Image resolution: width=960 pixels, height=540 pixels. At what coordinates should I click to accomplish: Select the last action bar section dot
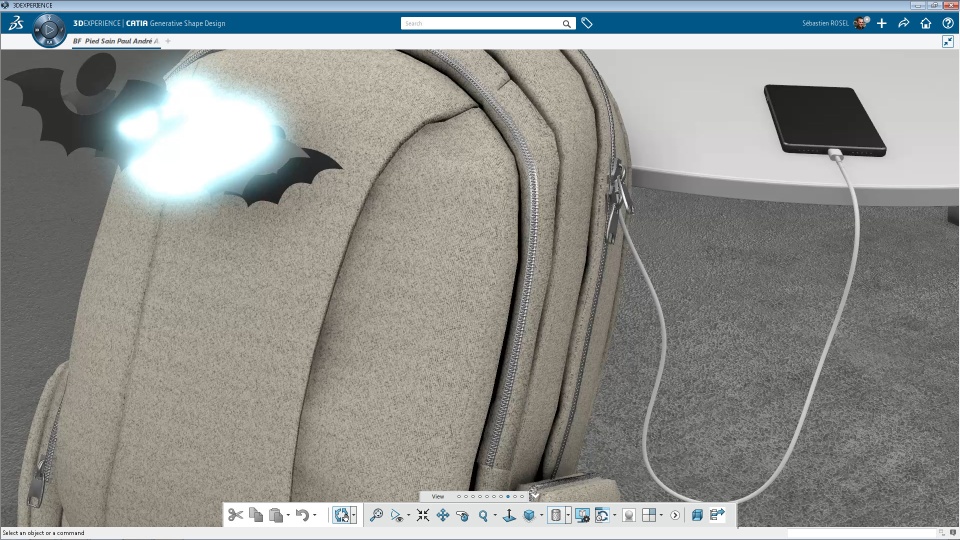click(x=522, y=497)
